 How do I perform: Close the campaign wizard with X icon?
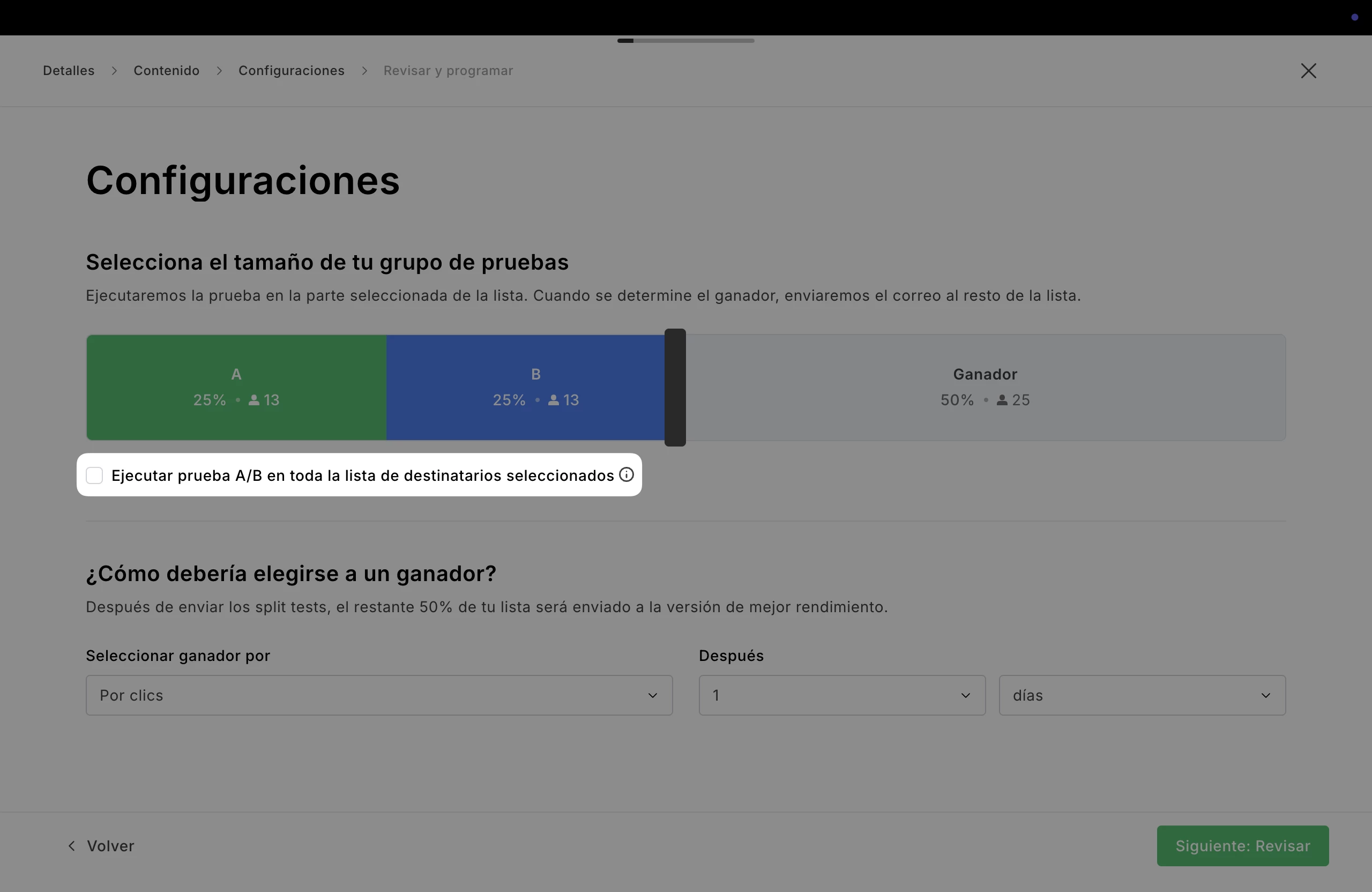1308,71
